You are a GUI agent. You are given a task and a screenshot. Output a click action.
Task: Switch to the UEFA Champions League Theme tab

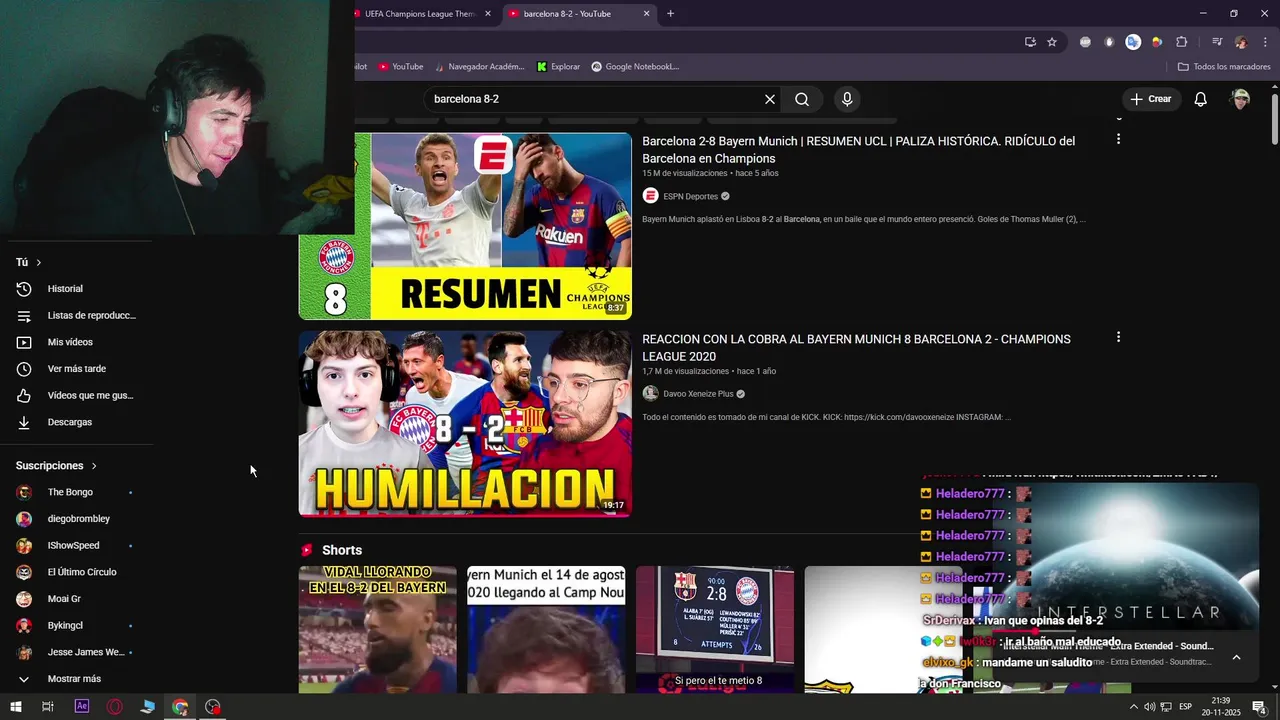(420, 14)
